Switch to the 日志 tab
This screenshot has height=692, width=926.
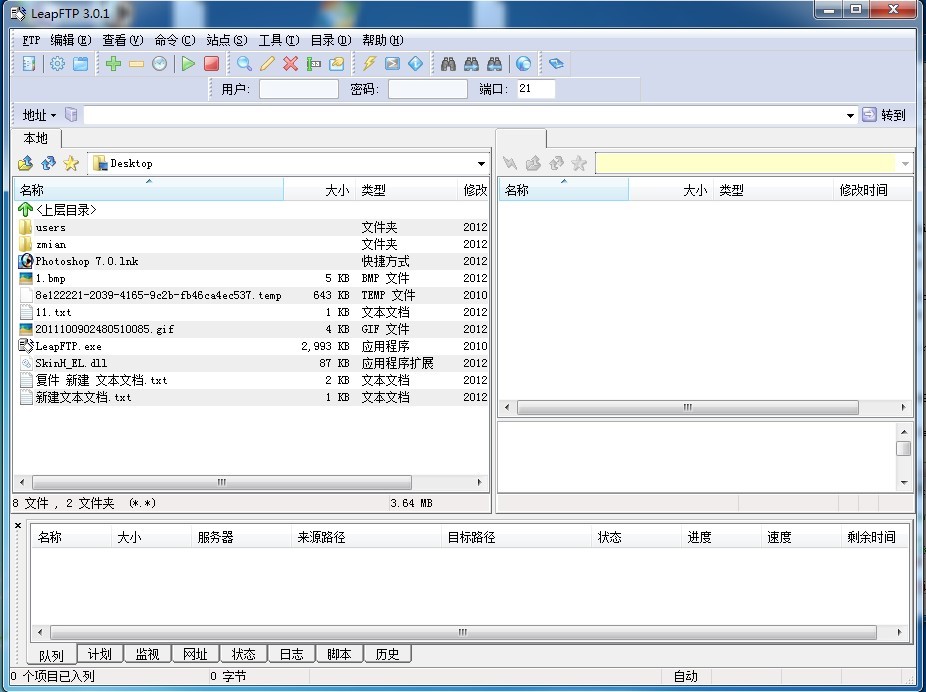(x=291, y=654)
